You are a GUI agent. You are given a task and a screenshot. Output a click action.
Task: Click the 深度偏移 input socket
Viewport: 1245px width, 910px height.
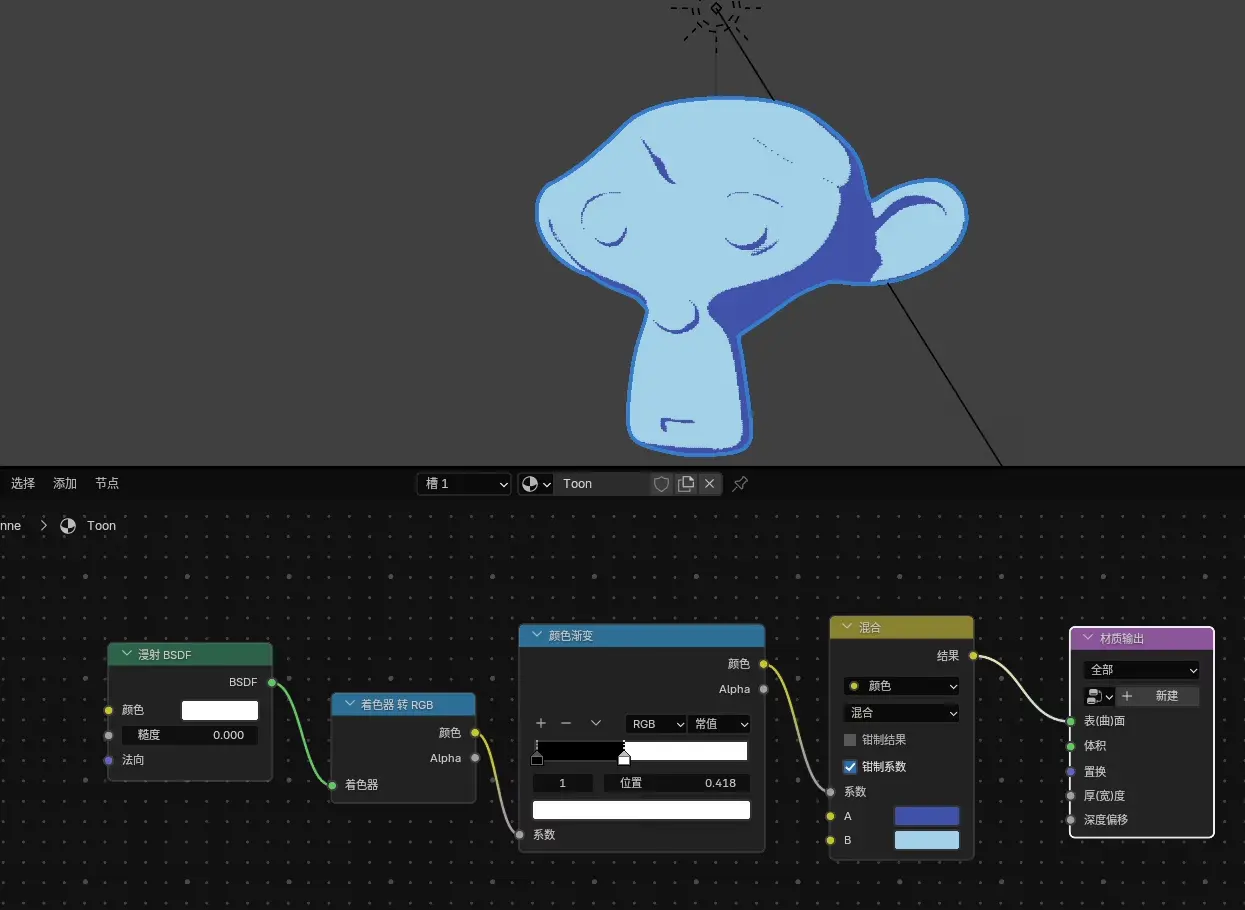1071,820
